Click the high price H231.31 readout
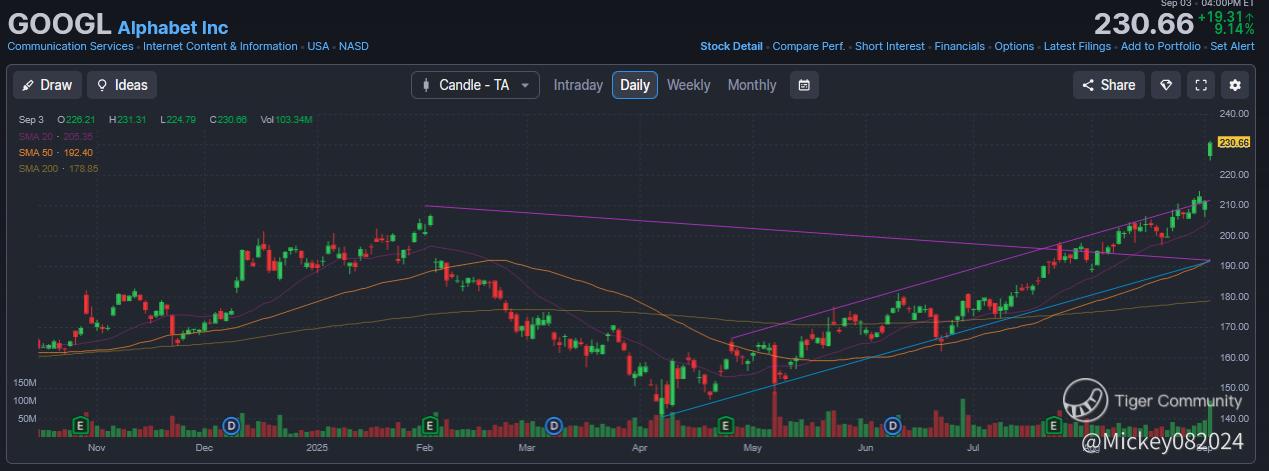This screenshot has width=1269, height=471. point(128,120)
